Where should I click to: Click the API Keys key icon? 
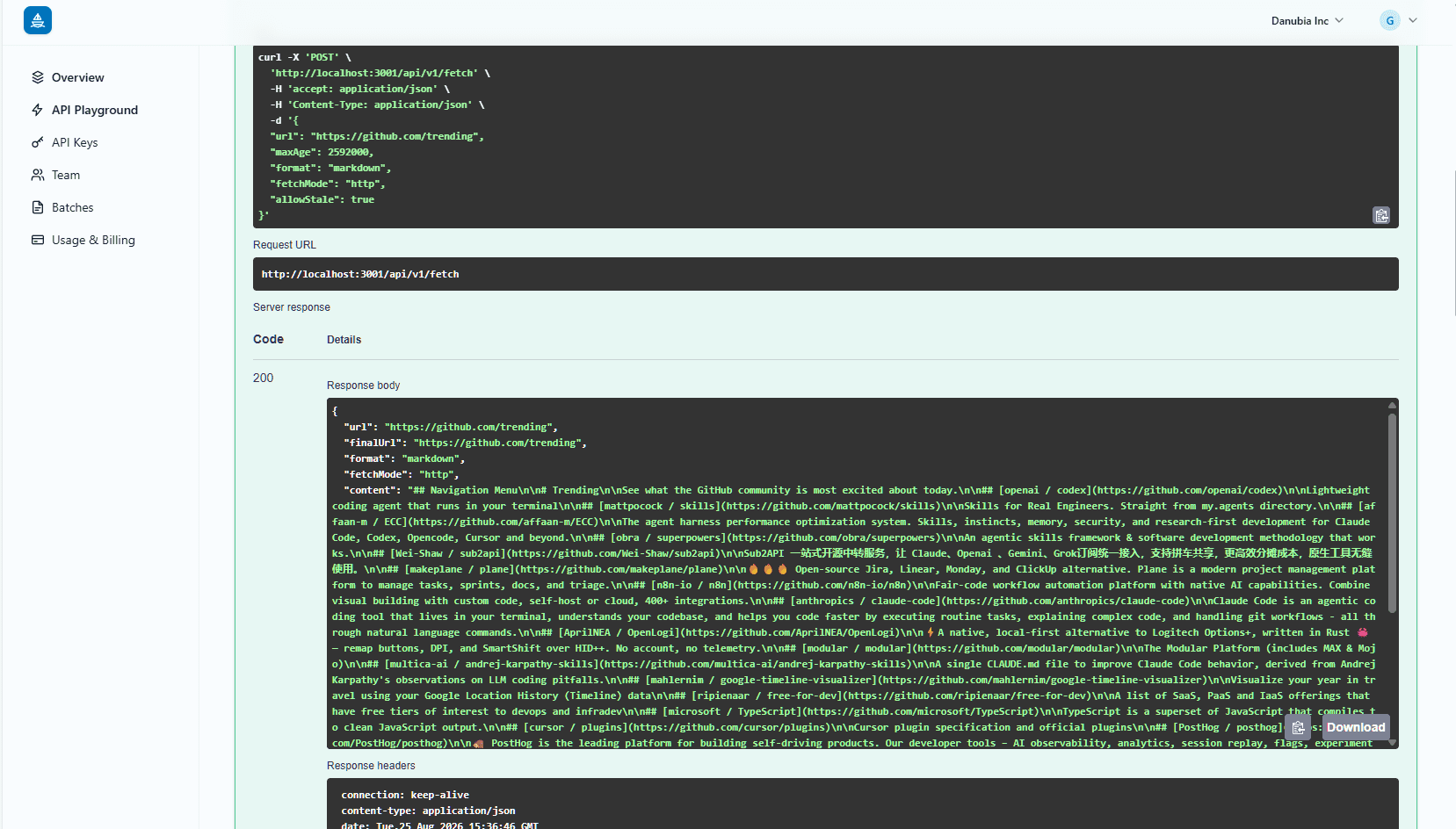click(x=38, y=142)
